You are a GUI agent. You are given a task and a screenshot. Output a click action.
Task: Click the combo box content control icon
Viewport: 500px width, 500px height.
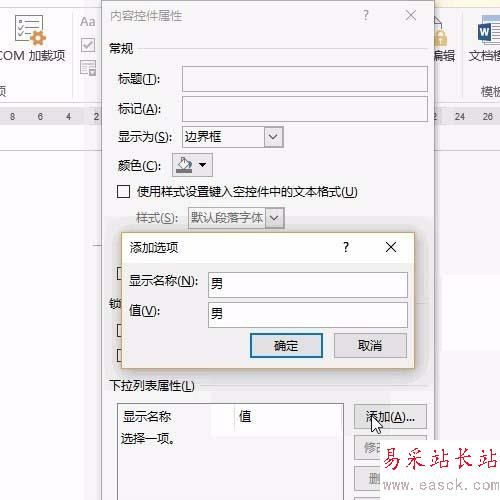[88, 68]
